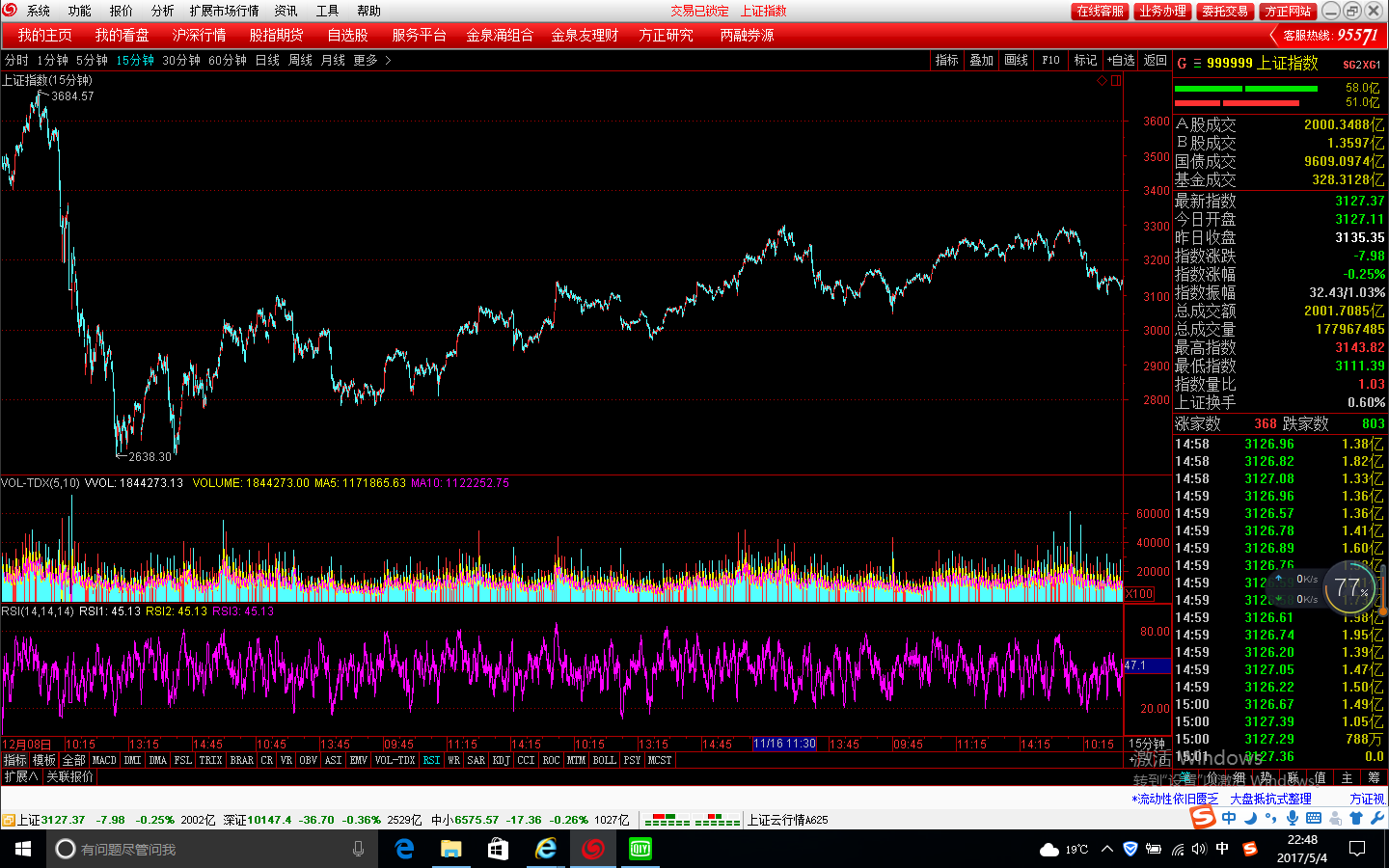Switch to 金泉友理财 tab

586,35
